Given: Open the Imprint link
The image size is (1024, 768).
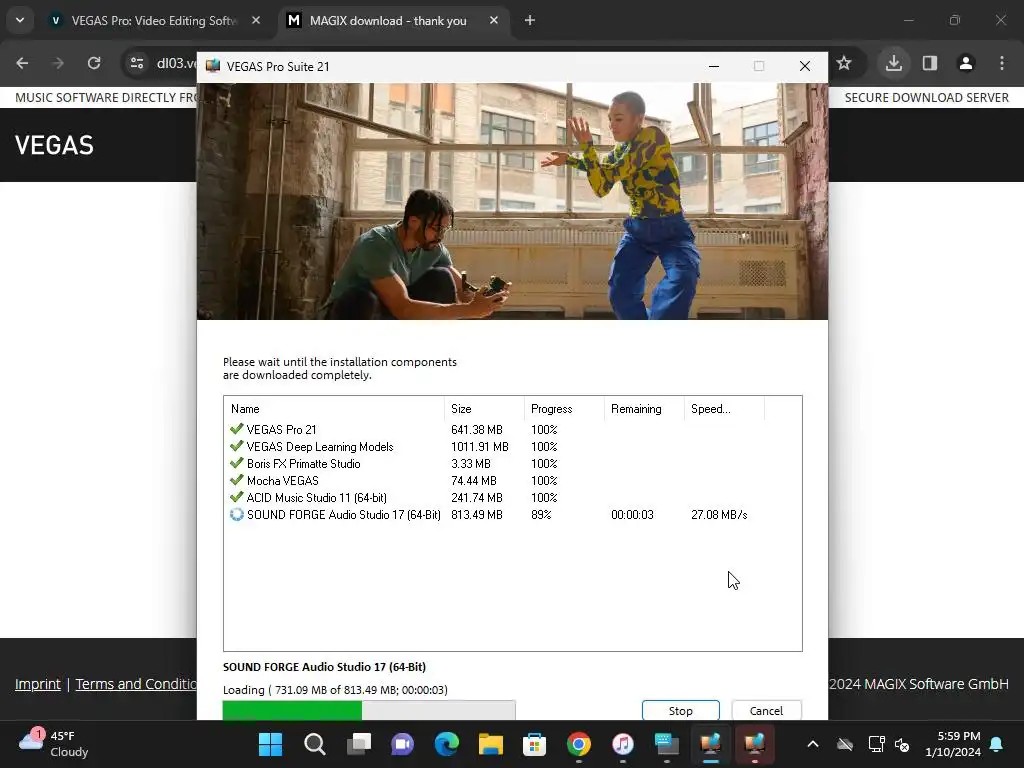Looking at the screenshot, I should 38,684.
